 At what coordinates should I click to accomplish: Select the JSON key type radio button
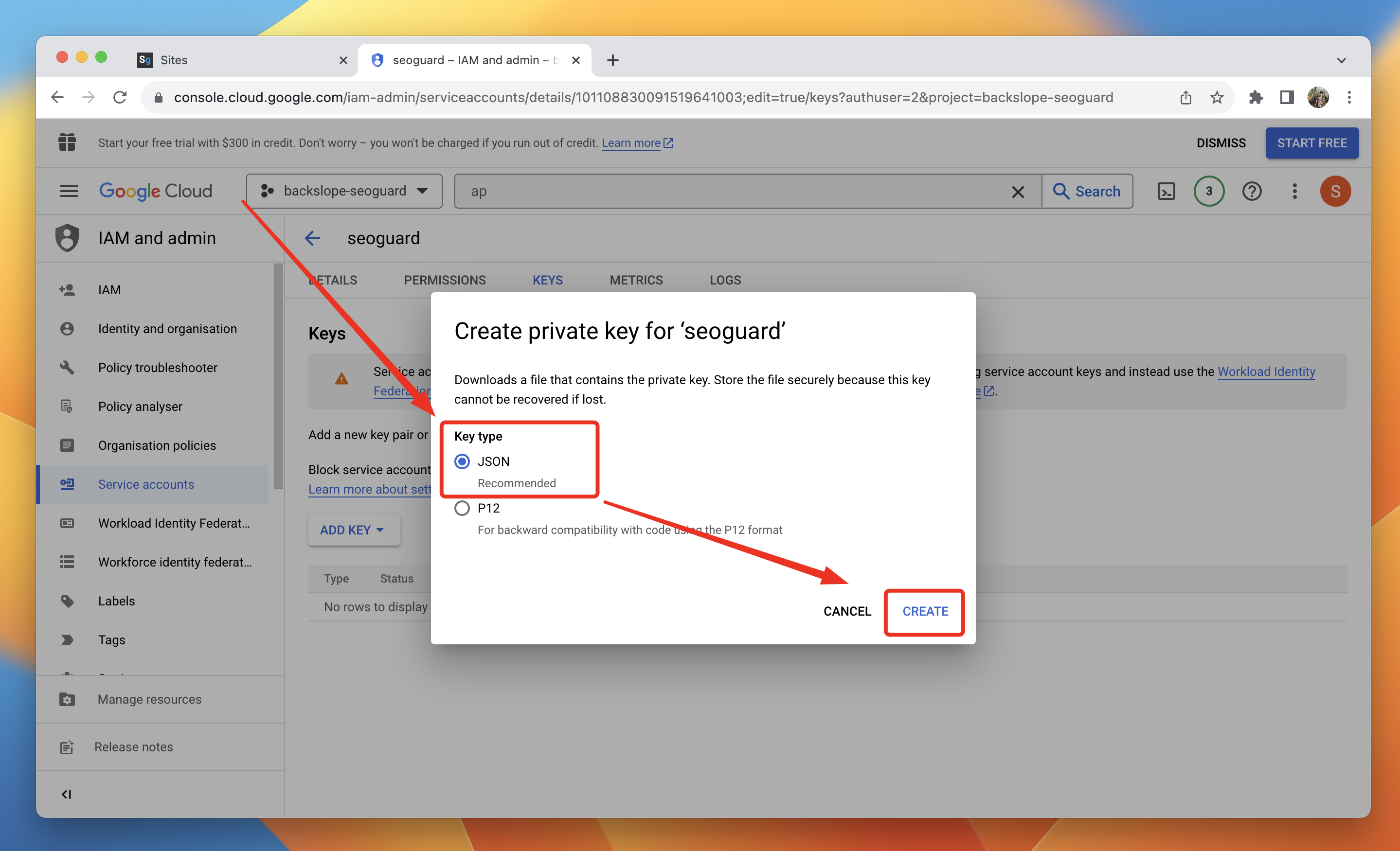(462, 461)
